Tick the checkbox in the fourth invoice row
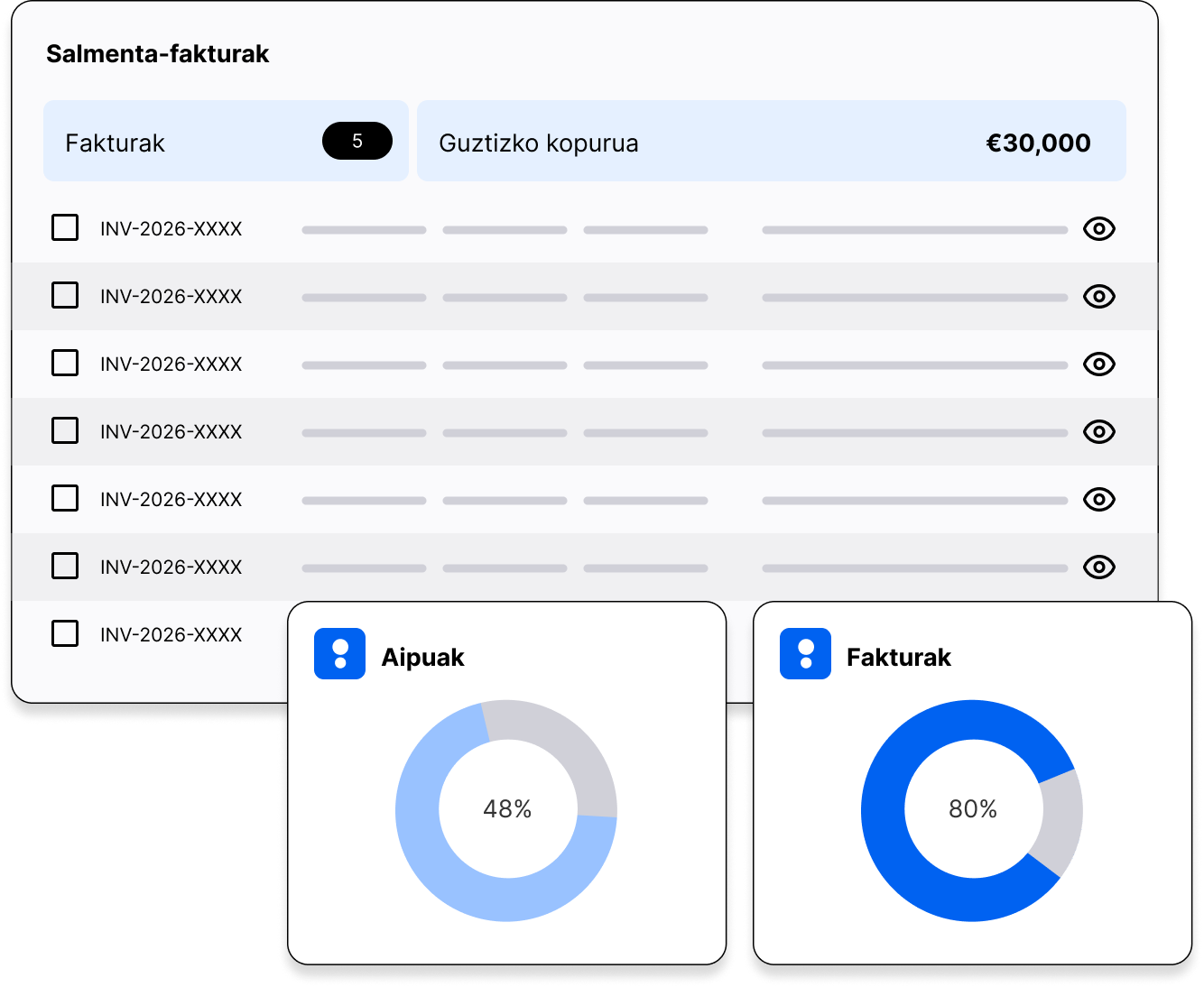The height and width of the screenshot is (987, 1204). (65, 430)
